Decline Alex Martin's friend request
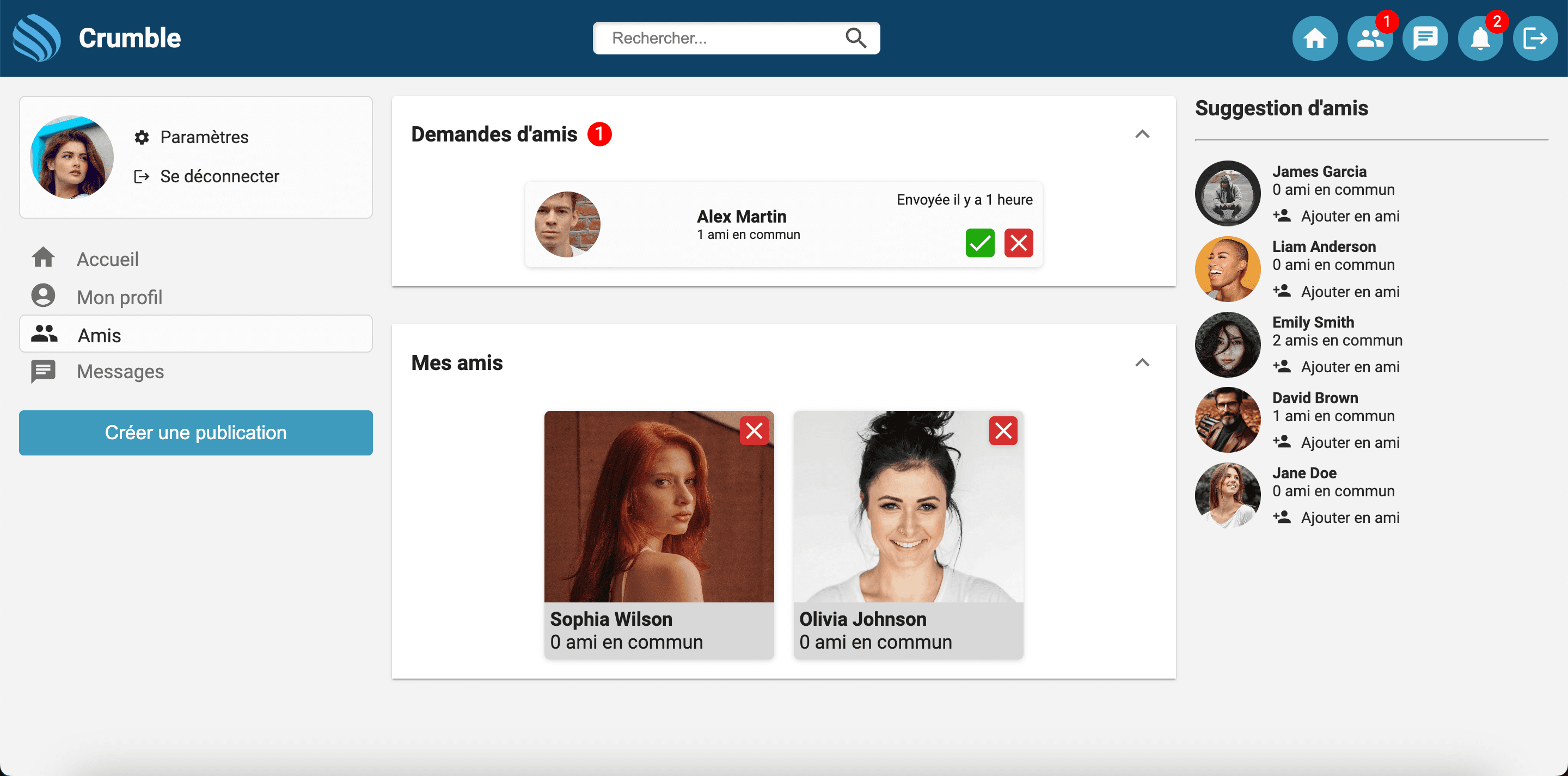The image size is (1568, 776). [1018, 243]
